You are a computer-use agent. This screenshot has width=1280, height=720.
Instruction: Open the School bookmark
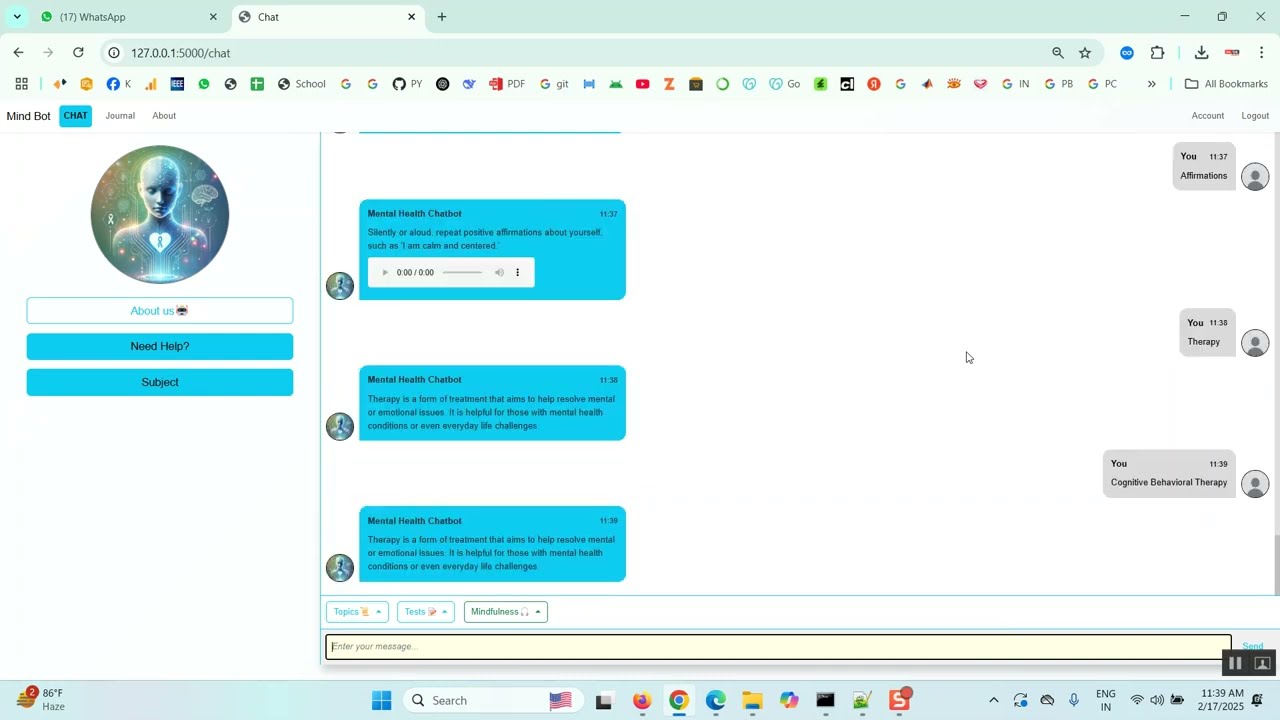point(302,84)
